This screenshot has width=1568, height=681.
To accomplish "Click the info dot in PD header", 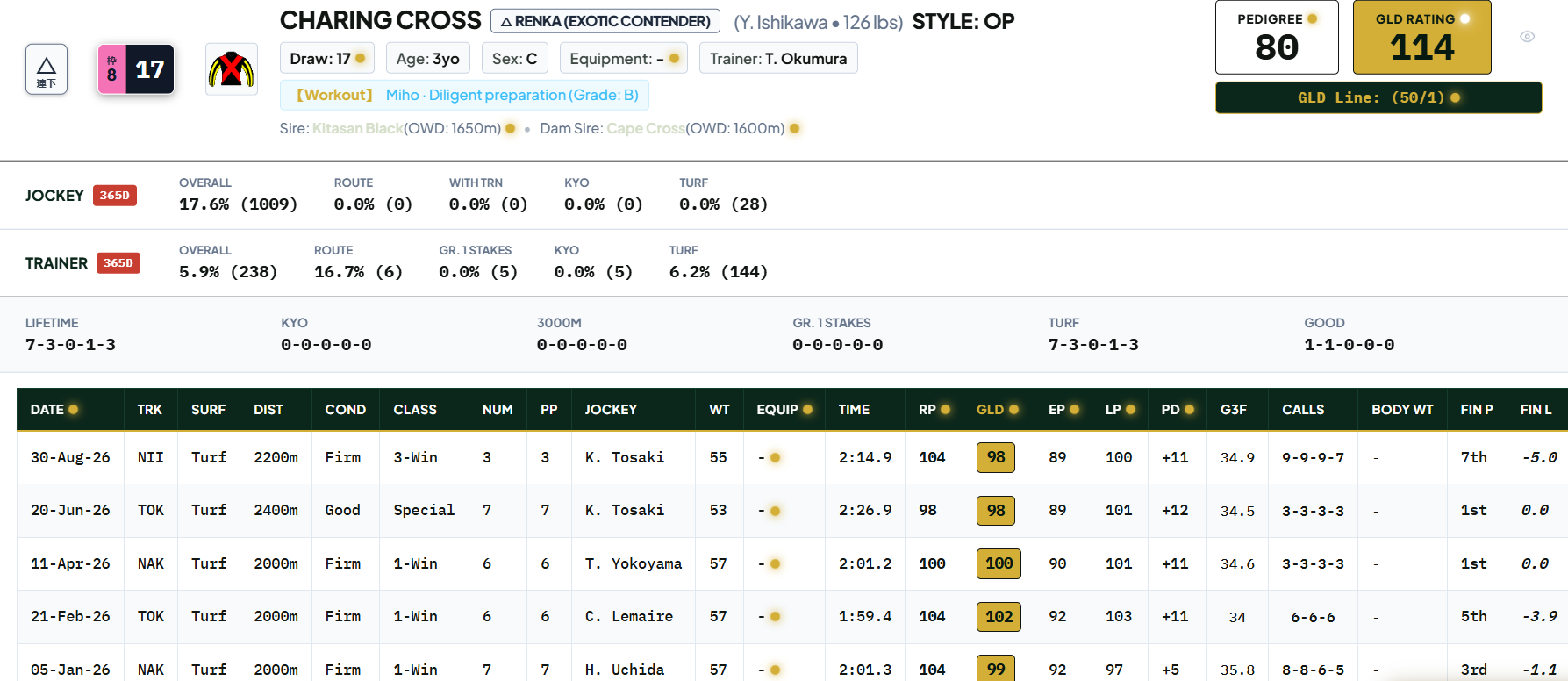I will pos(1189,409).
